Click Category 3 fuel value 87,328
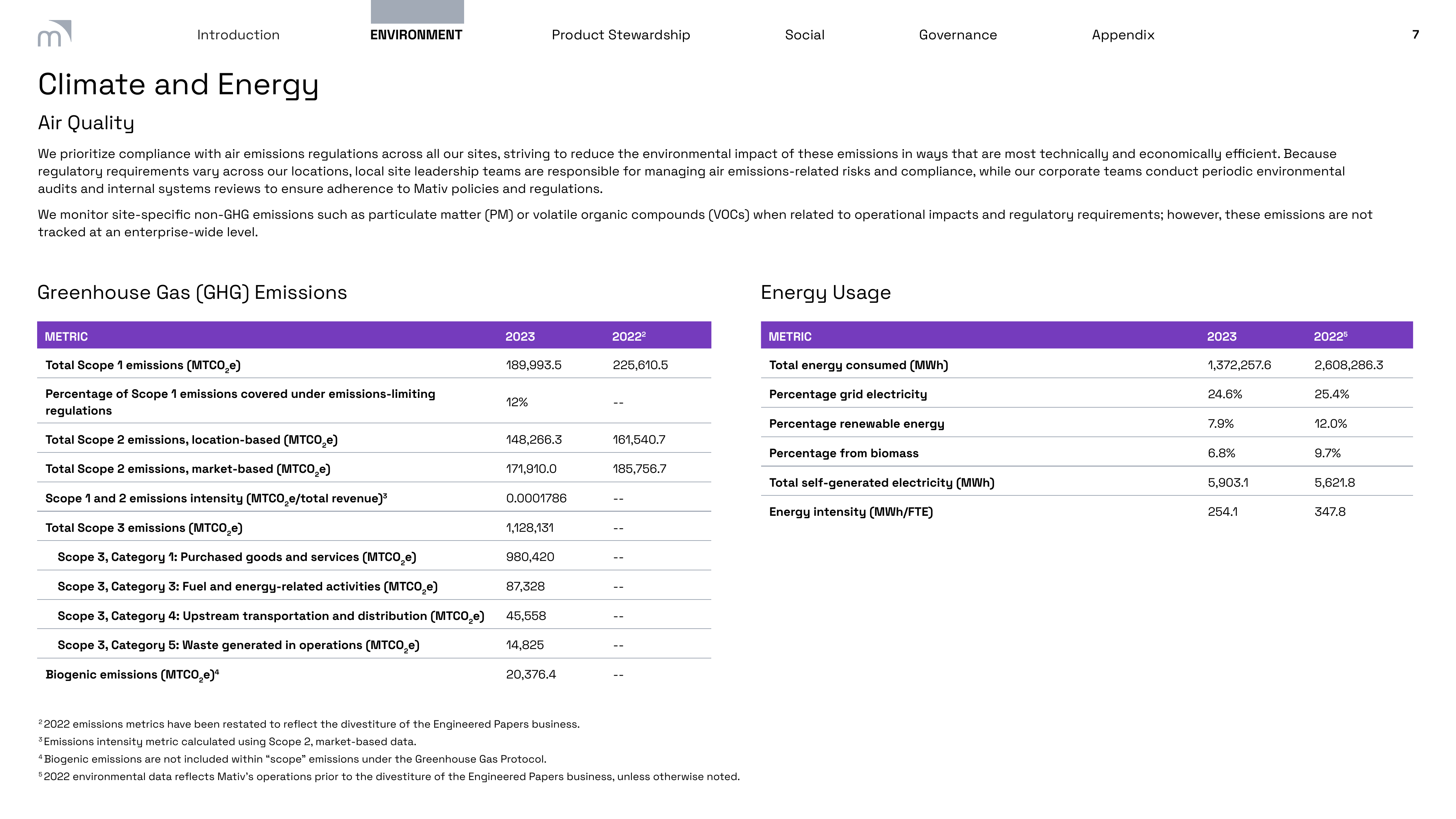The height and width of the screenshot is (819, 1456). click(x=525, y=586)
